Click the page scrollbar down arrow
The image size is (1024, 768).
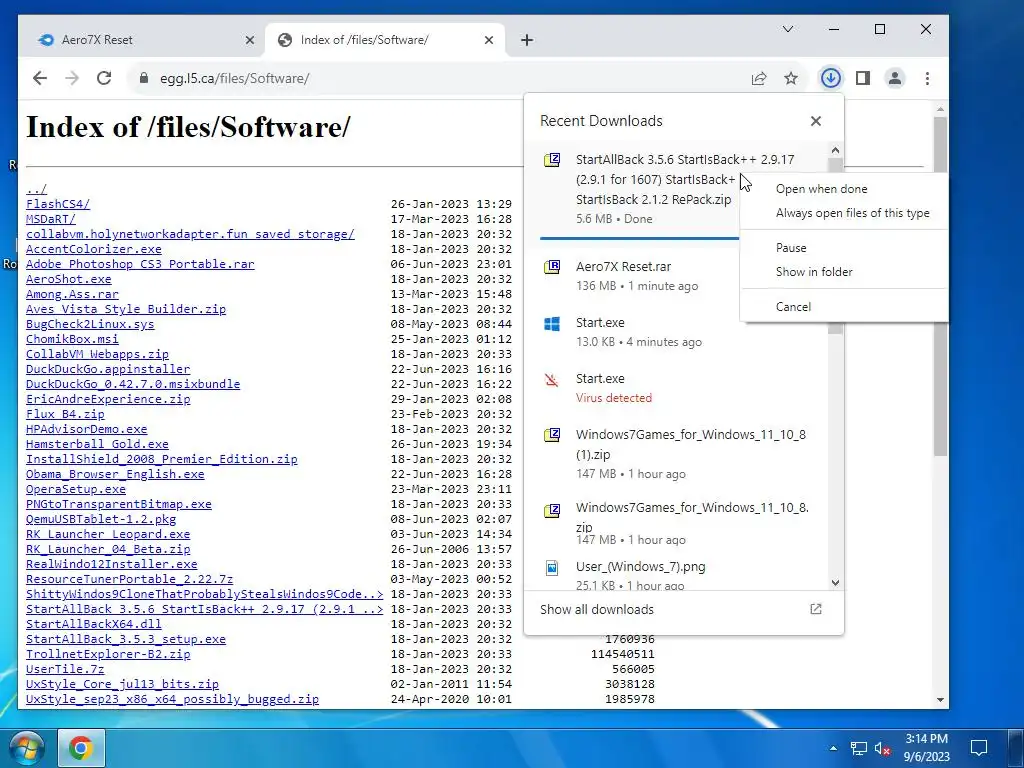click(x=940, y=699)
